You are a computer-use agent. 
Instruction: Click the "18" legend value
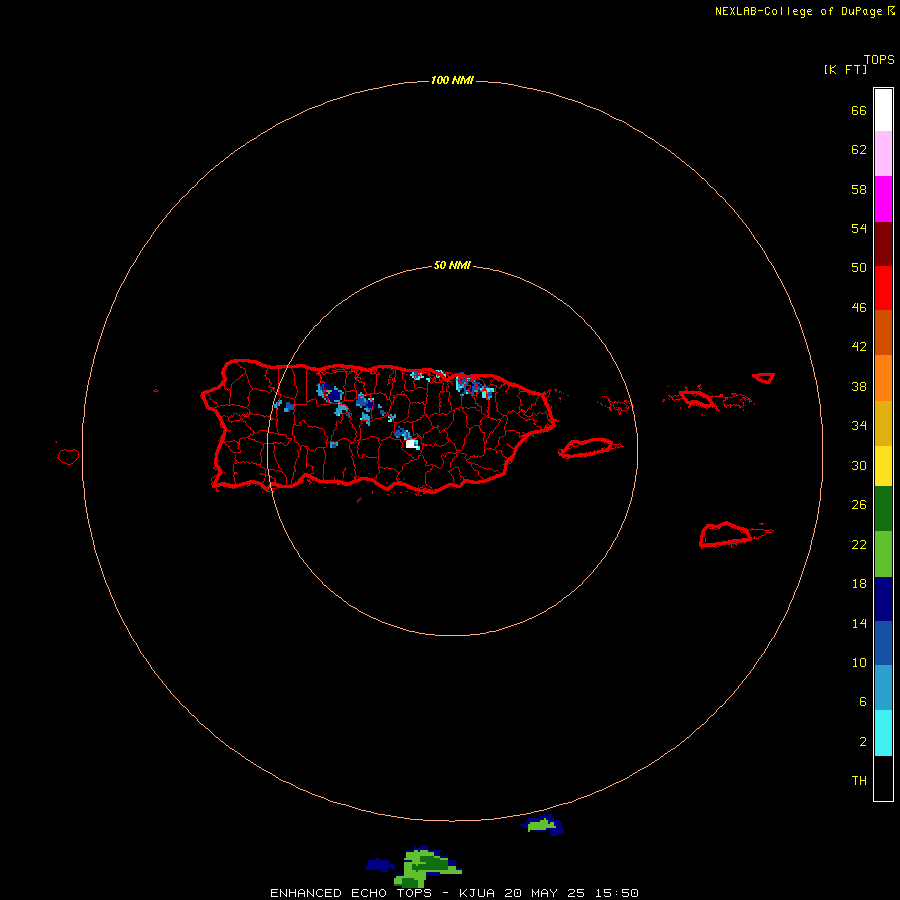coord(859,584)
